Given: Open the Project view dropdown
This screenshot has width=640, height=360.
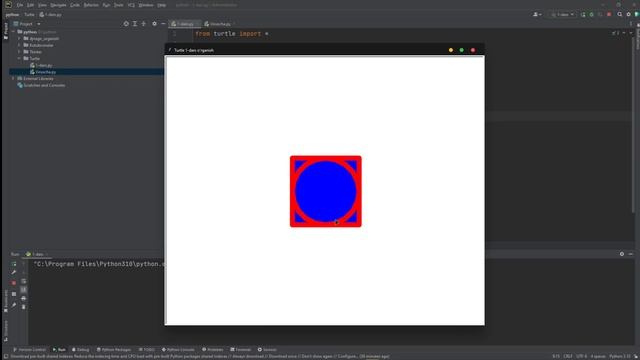Looking at the screenshot, I should (x=27, y=24).
